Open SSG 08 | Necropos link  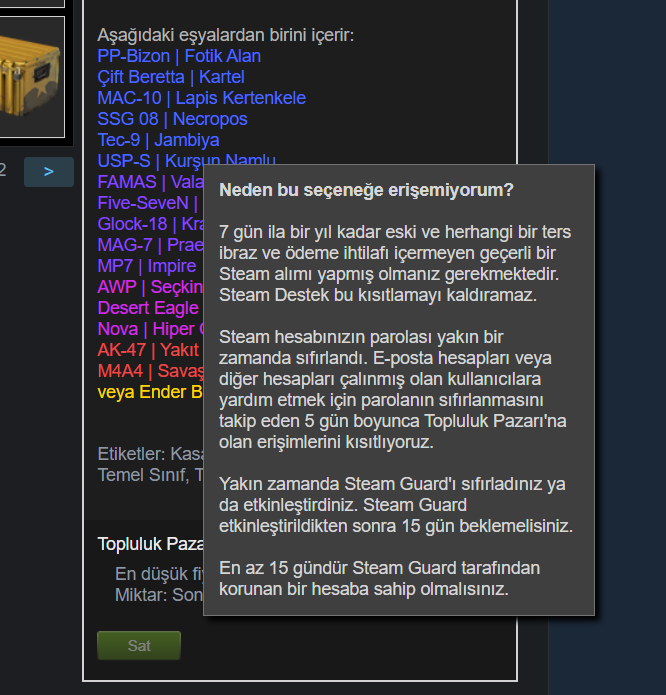coord(172,119)
